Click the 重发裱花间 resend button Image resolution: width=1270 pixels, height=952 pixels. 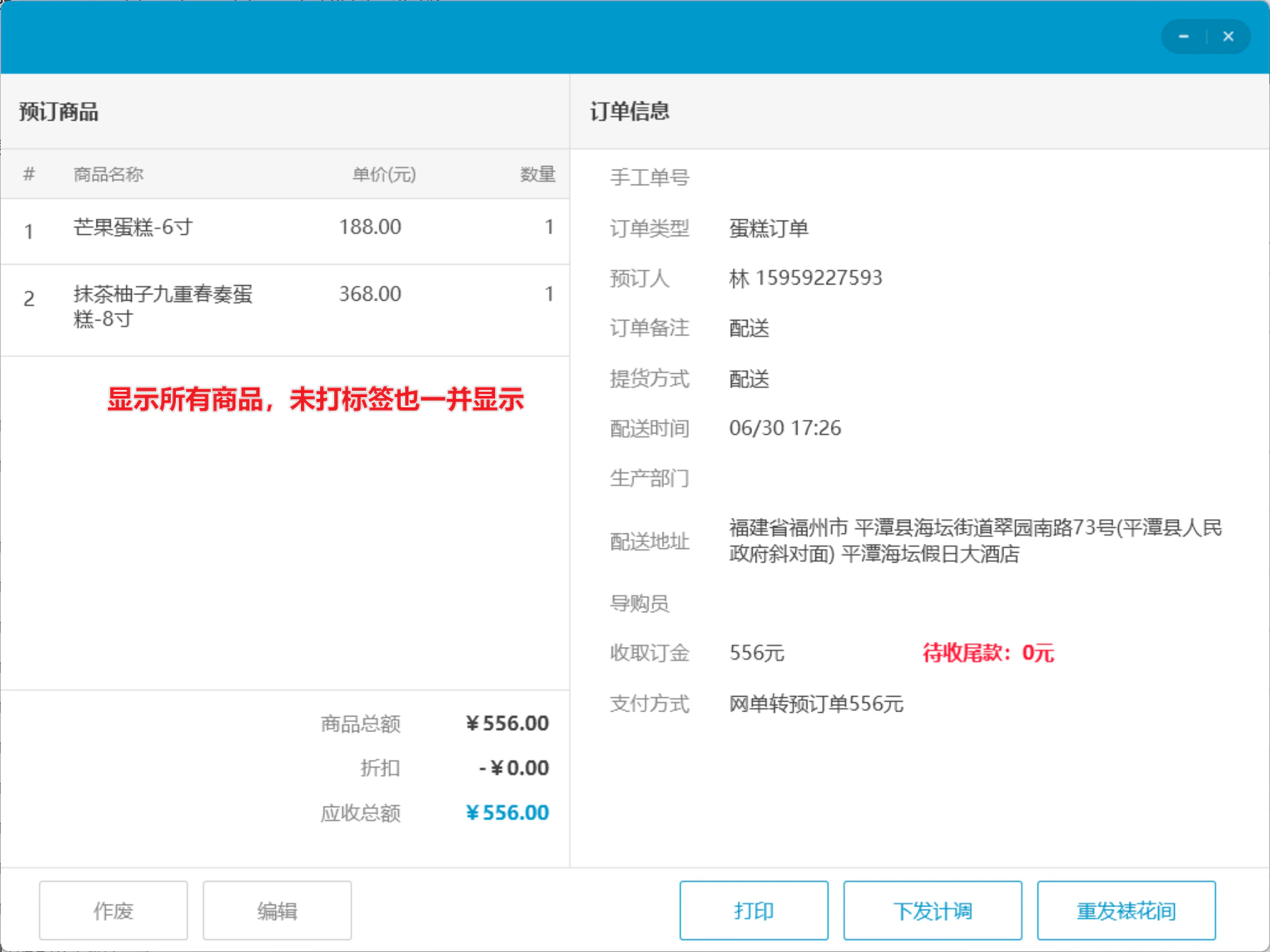(x=1127, y=910)
